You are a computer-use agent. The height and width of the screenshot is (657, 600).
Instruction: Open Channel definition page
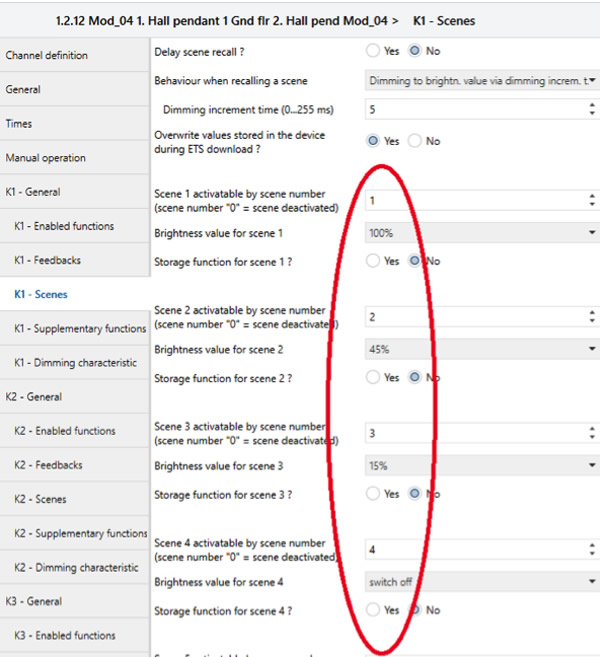(x=75, y=55)
